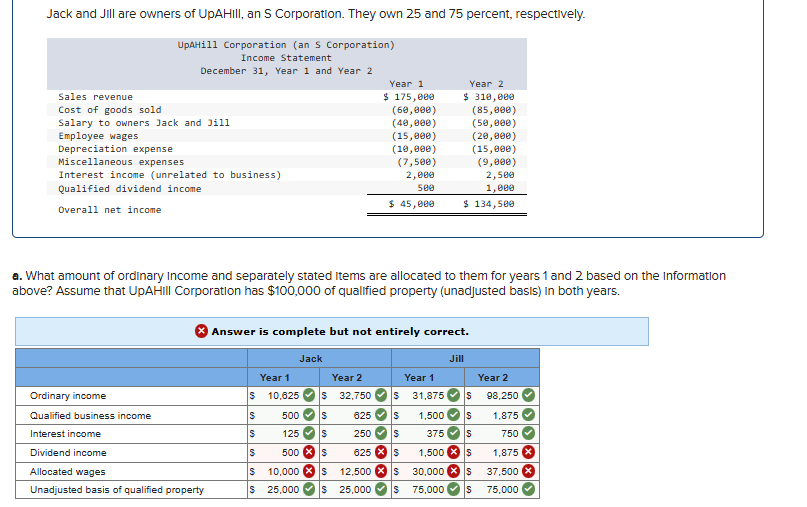Click Overall net income label
The width and height of the screenshot is (807, 507).
(110, 209)
